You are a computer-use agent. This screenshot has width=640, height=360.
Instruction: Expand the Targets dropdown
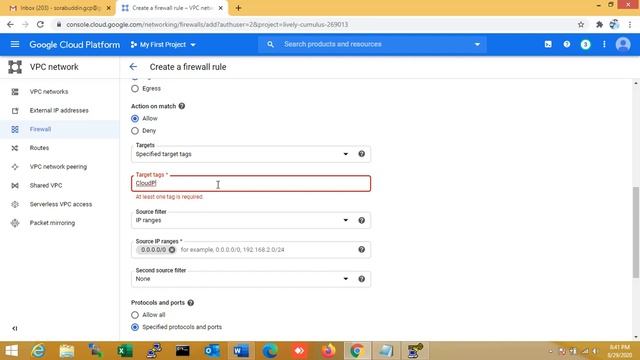tap(346, 154)
